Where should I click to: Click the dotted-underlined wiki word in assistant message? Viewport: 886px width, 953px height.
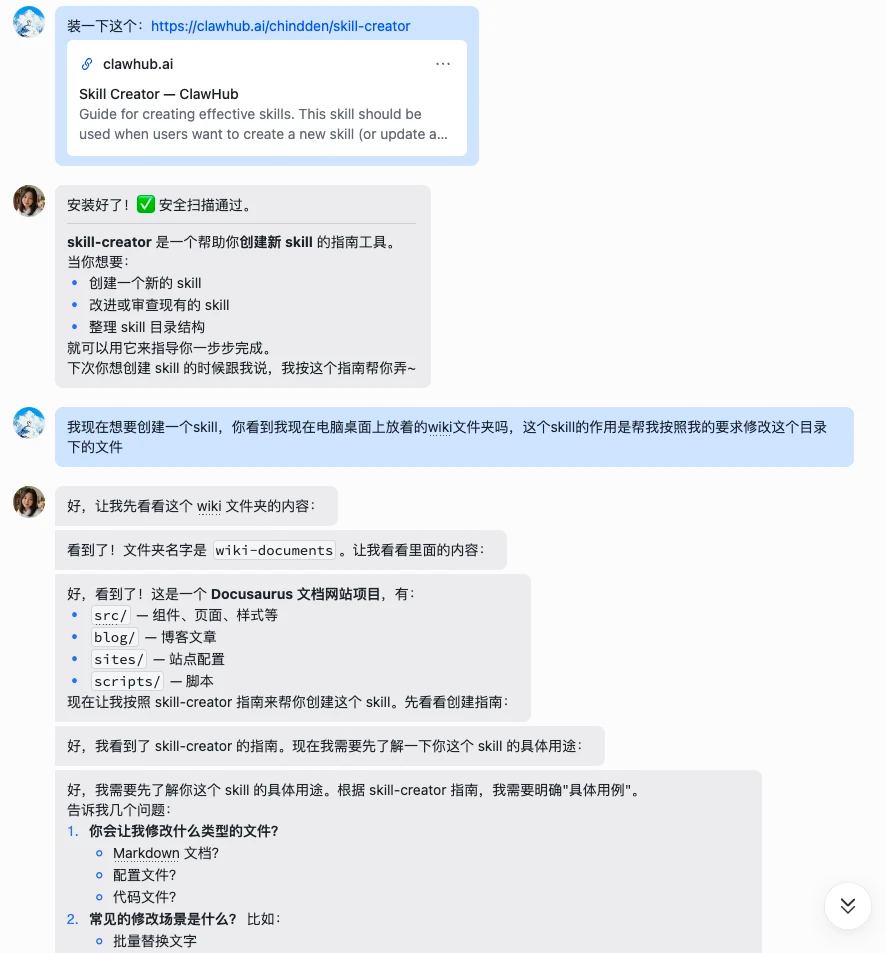coord(209,506)
